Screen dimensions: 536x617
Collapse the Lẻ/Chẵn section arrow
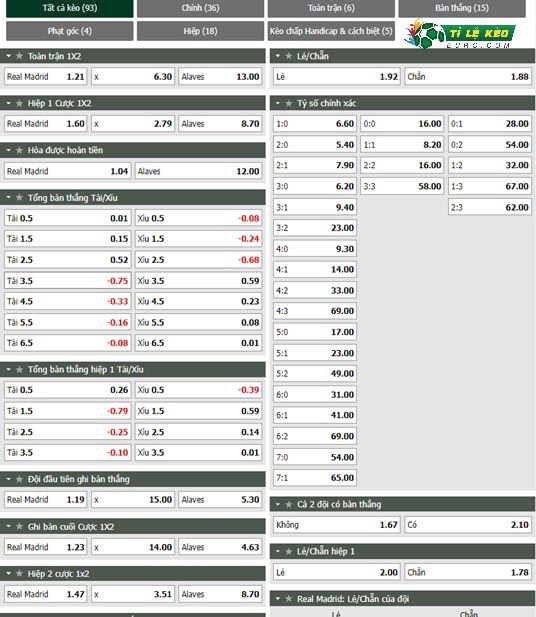coord(278,56)
